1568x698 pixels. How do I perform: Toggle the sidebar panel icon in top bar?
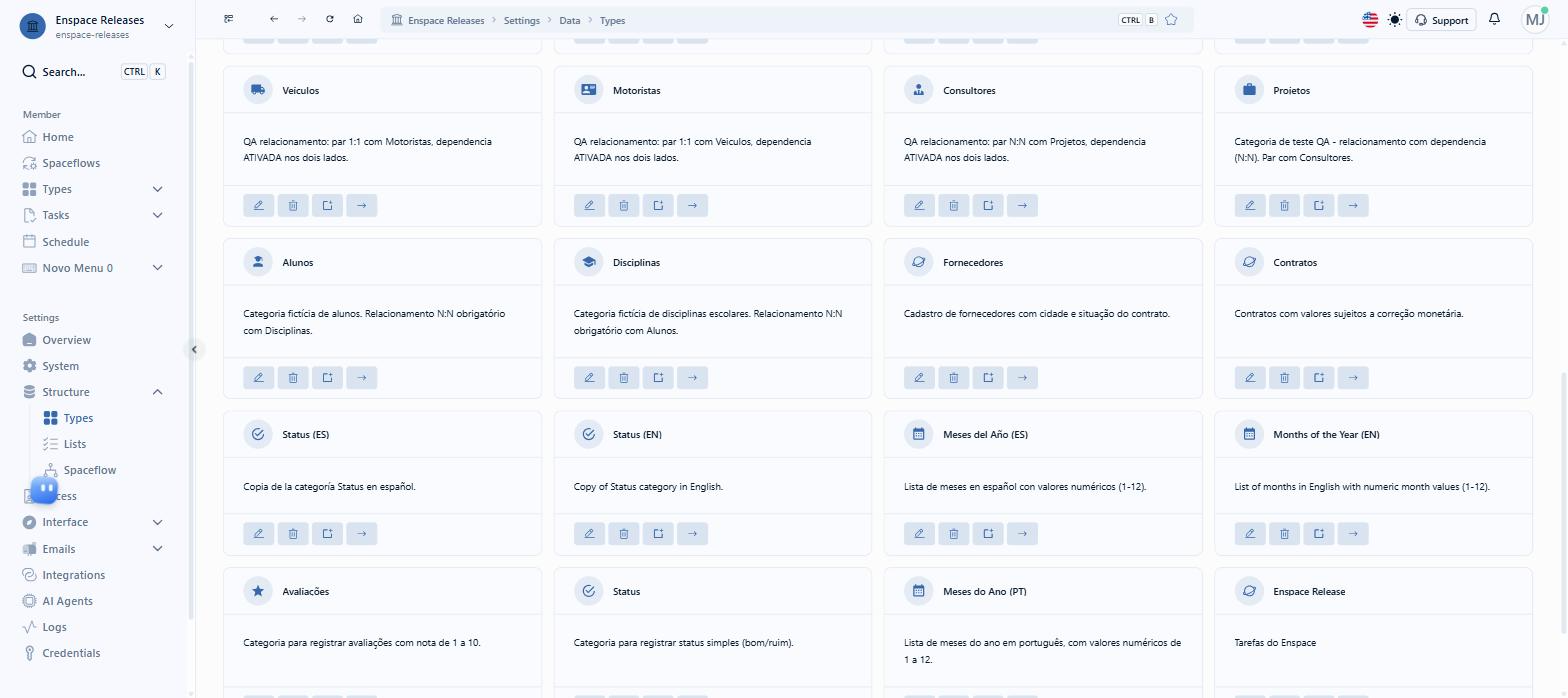229,19
